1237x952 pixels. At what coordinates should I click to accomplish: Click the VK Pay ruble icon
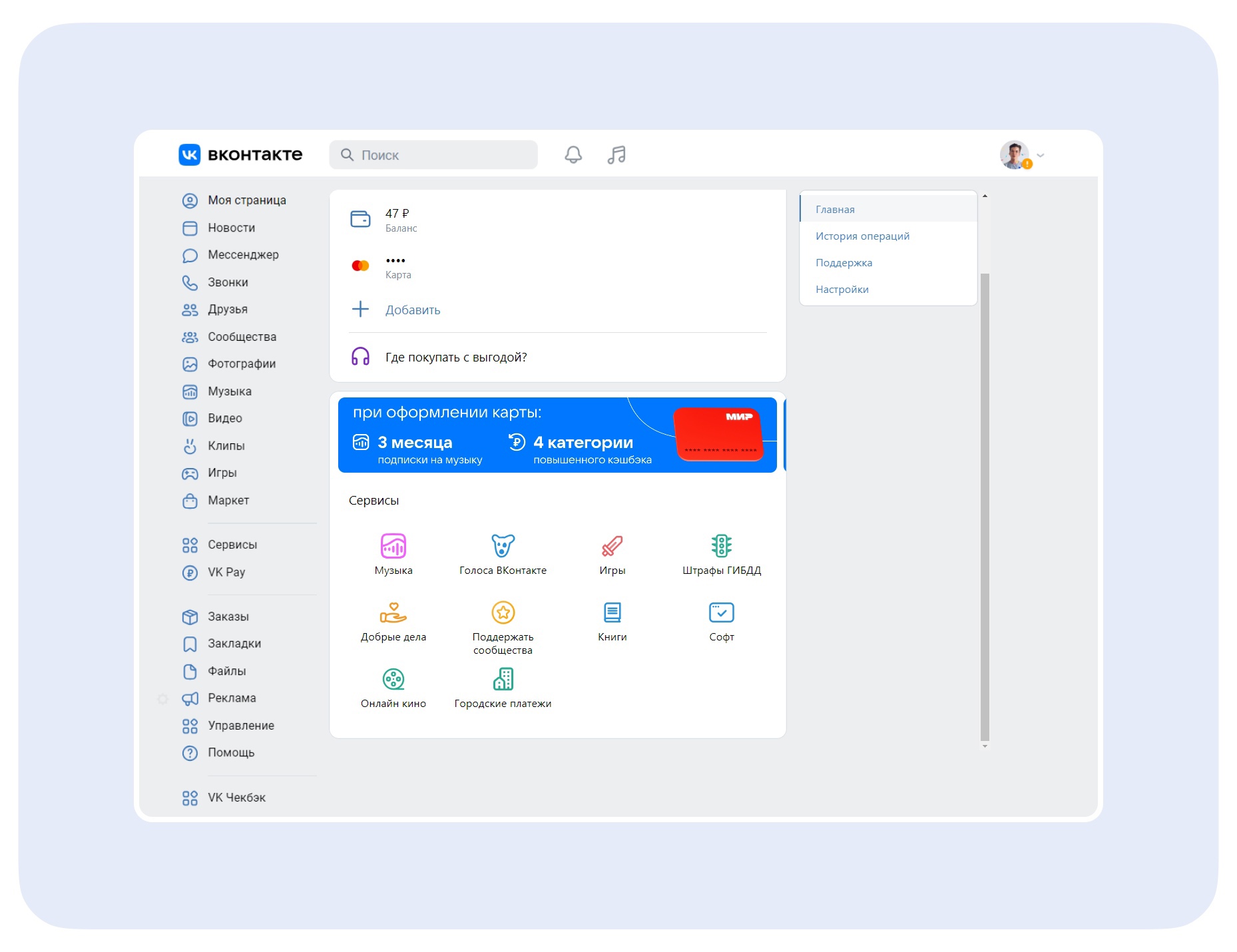(190, 573)
